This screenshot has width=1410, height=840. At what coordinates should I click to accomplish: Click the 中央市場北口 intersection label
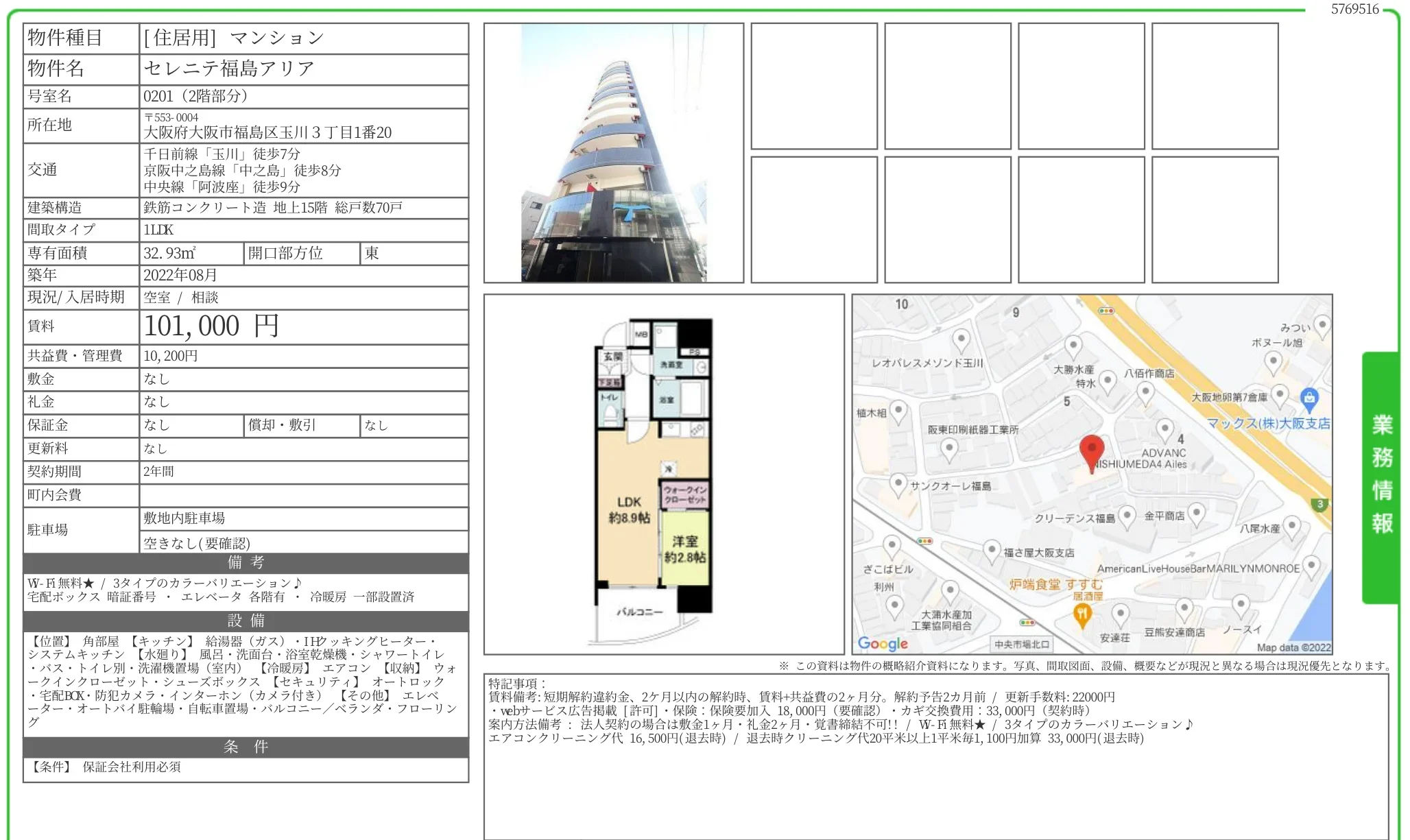tap(1021, 645)
